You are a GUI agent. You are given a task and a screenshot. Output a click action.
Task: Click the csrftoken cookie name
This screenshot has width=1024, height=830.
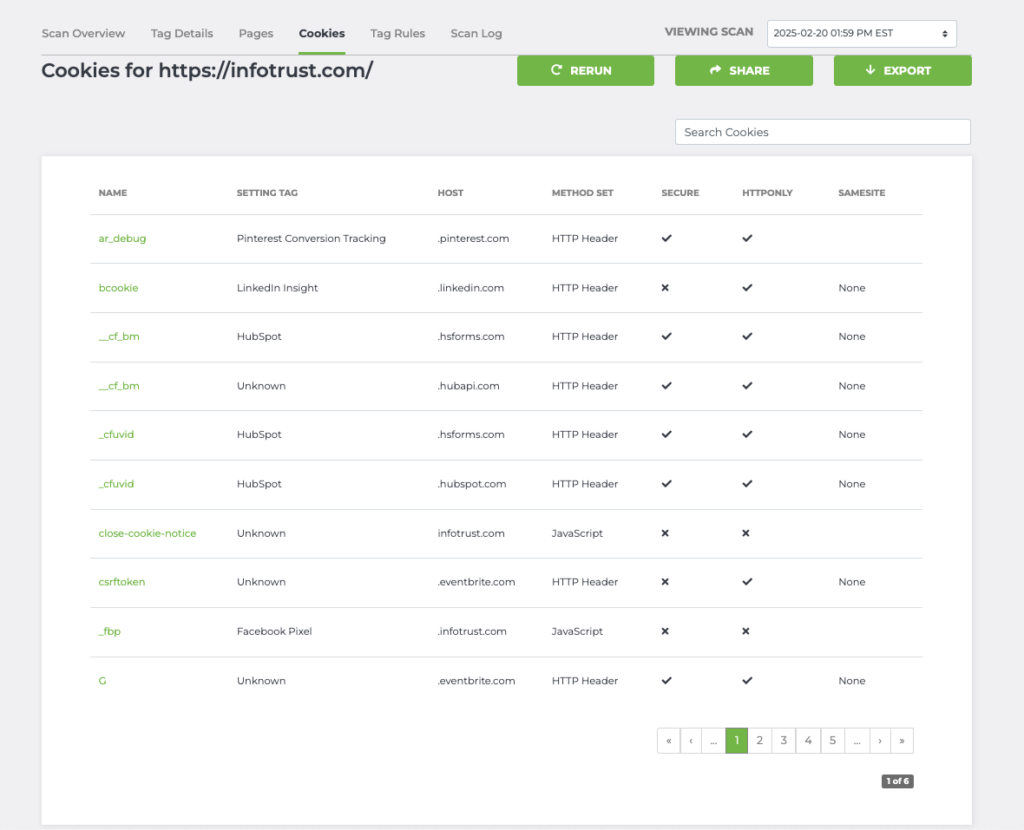[x=122, y=582]
